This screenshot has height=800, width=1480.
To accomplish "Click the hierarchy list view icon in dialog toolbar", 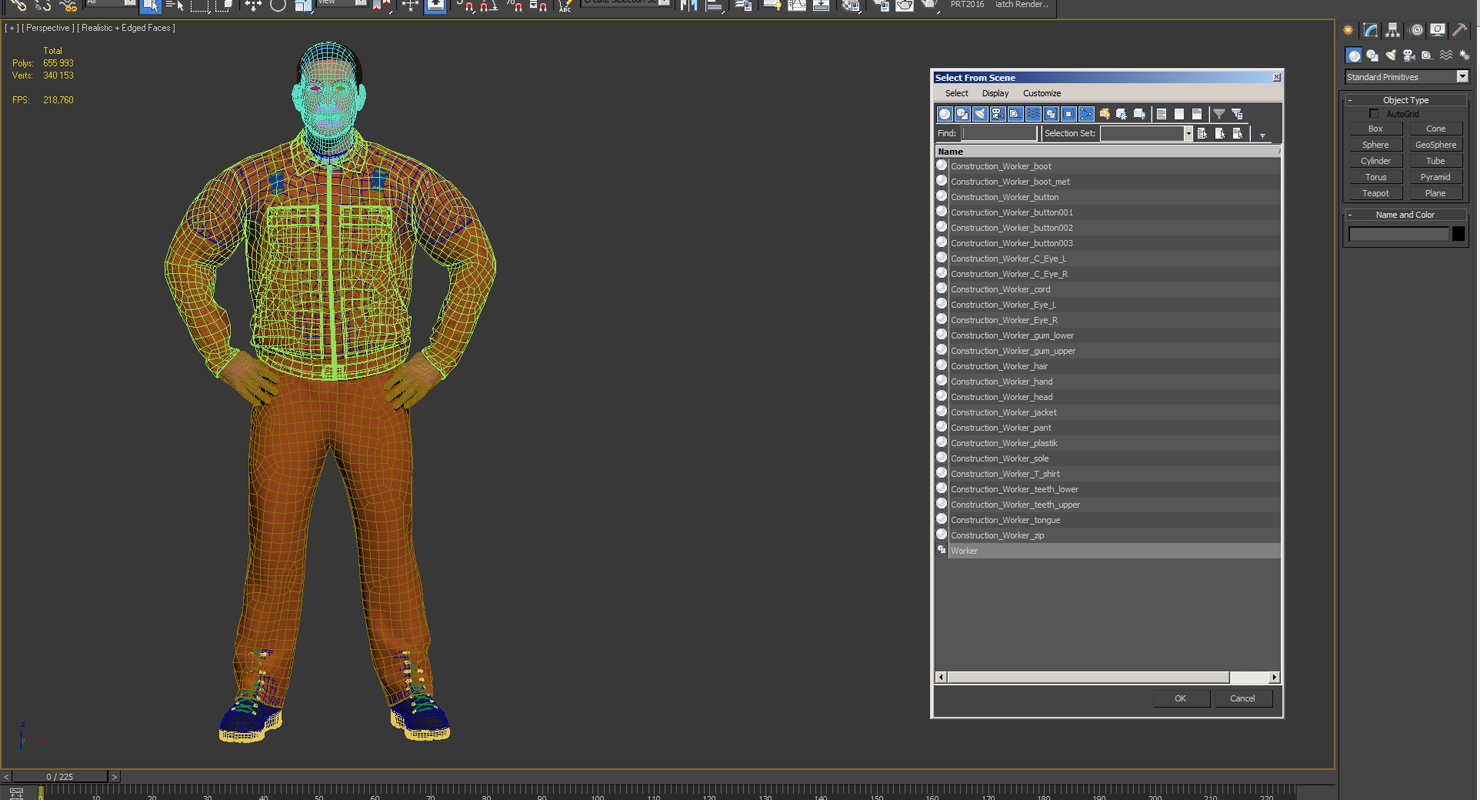I will 1161,114.
